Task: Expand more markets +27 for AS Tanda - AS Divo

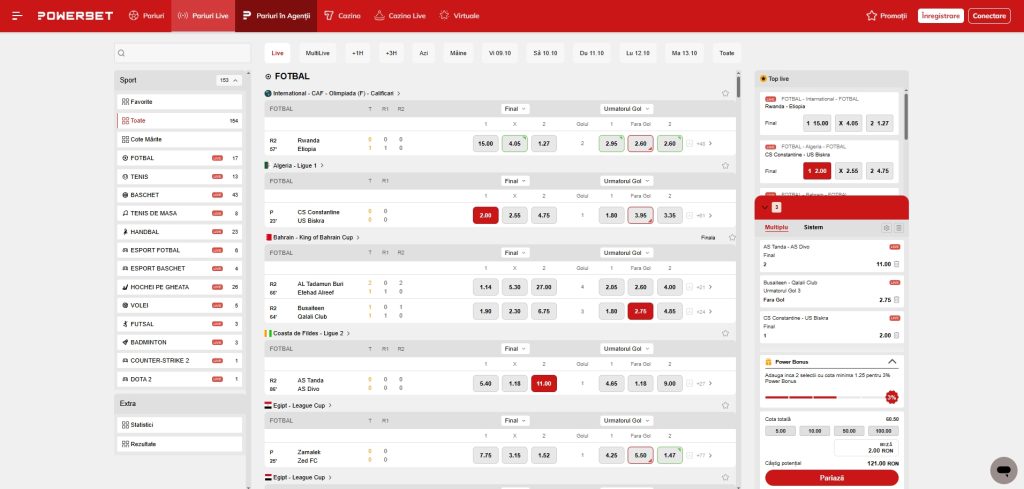Action: point(704,384)
